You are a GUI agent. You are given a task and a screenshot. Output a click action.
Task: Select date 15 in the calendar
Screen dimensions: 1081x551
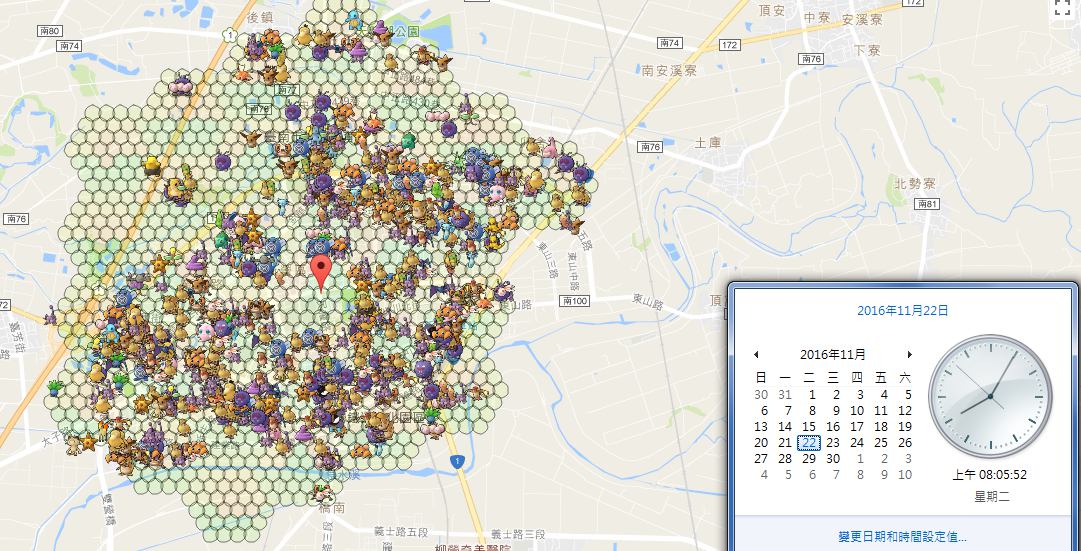809,427
